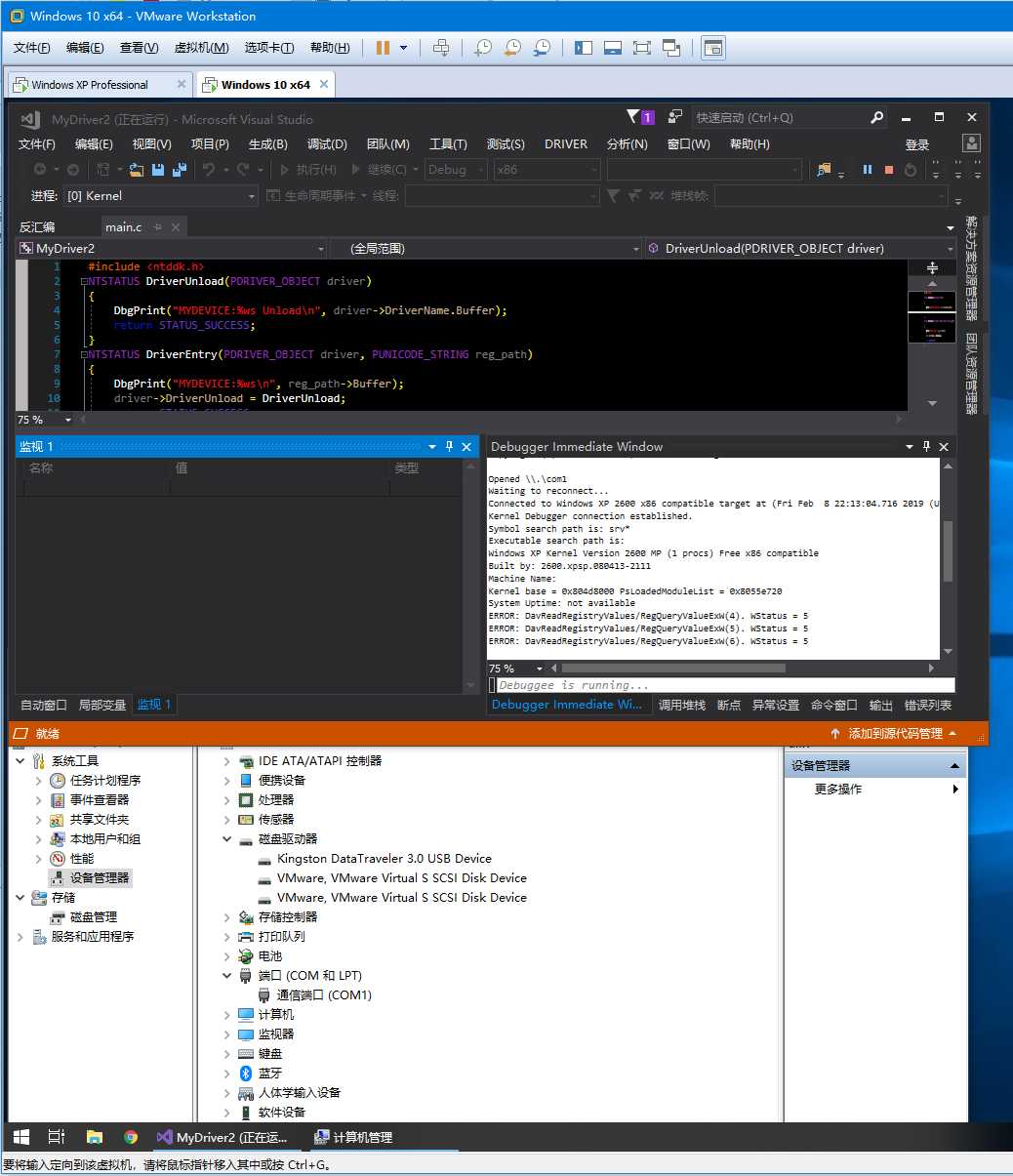Open Visual Studio 调试(D) menu
The width and height of the screenshot is (1013, 1176).
pyautogui.click(x=327, y=143)
